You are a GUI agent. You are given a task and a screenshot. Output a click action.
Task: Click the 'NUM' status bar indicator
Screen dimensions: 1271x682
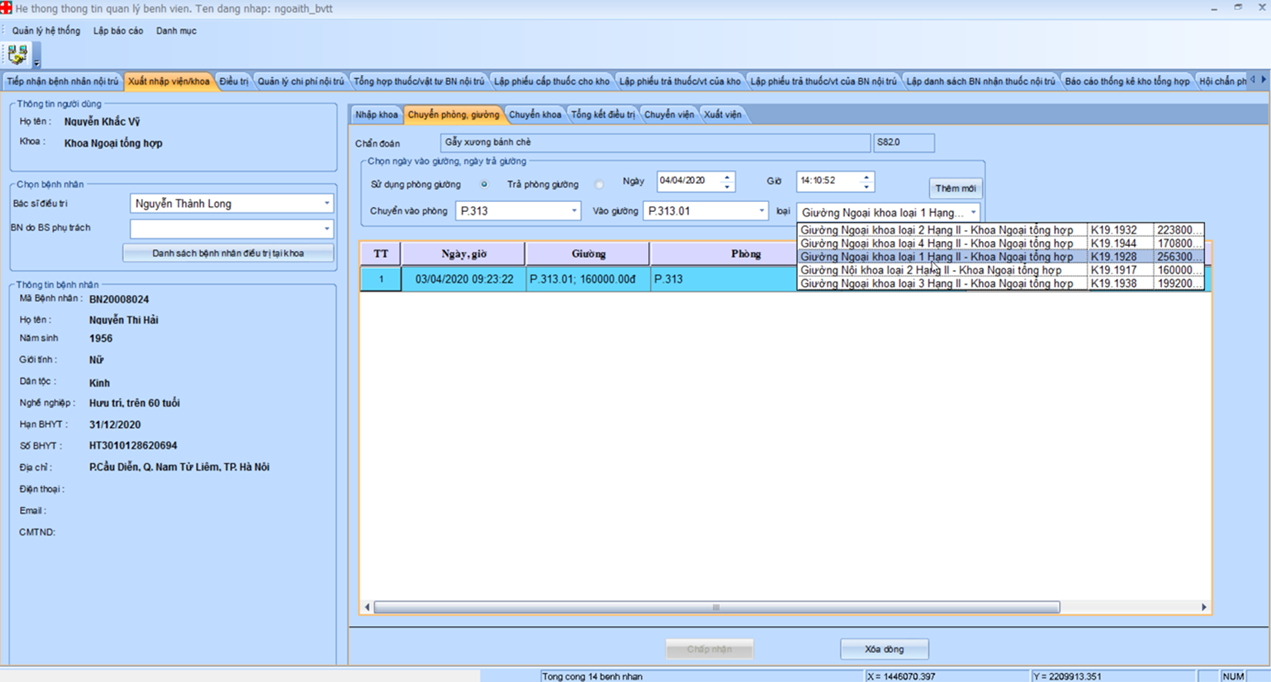pos(1233,676)
